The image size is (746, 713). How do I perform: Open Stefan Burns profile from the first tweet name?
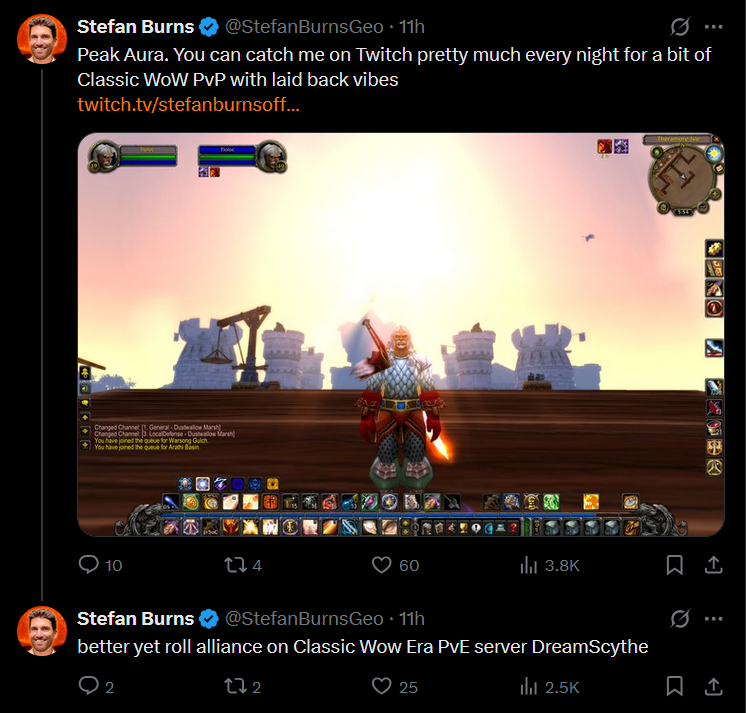pos(136,27)
